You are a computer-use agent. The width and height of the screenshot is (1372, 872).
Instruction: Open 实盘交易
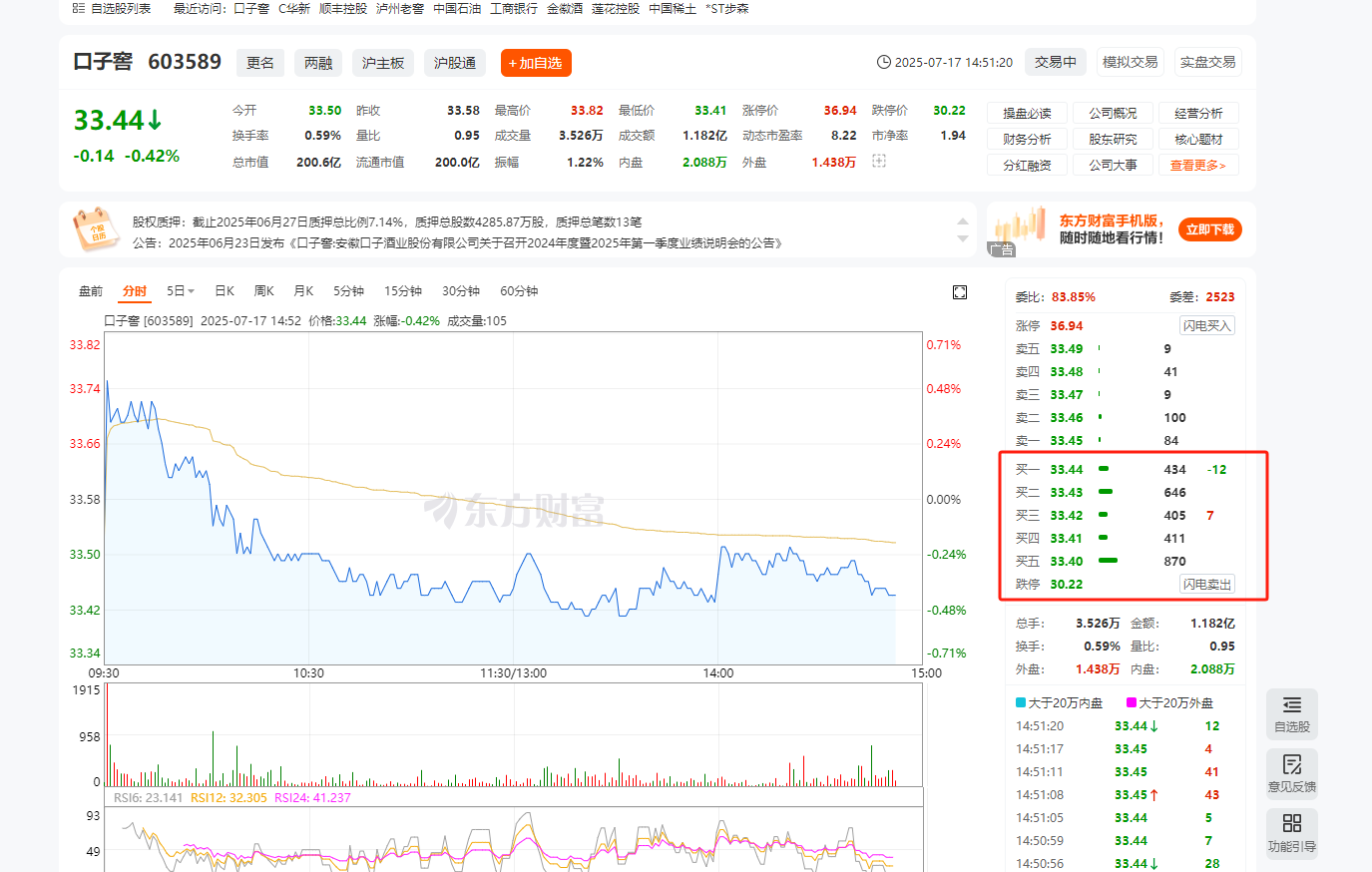(1208, 62)
